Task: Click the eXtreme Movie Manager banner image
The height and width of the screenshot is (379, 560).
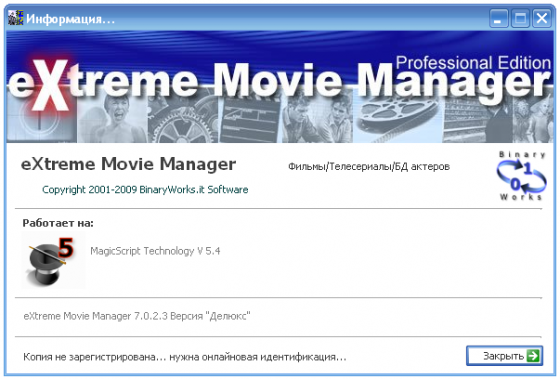Action: coord(280,87)
